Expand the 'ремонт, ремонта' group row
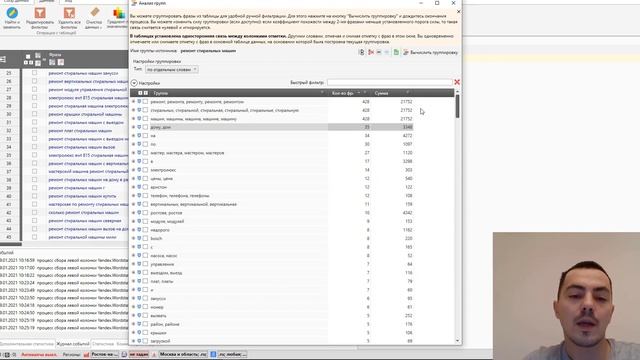 click(x=133, y=102)
